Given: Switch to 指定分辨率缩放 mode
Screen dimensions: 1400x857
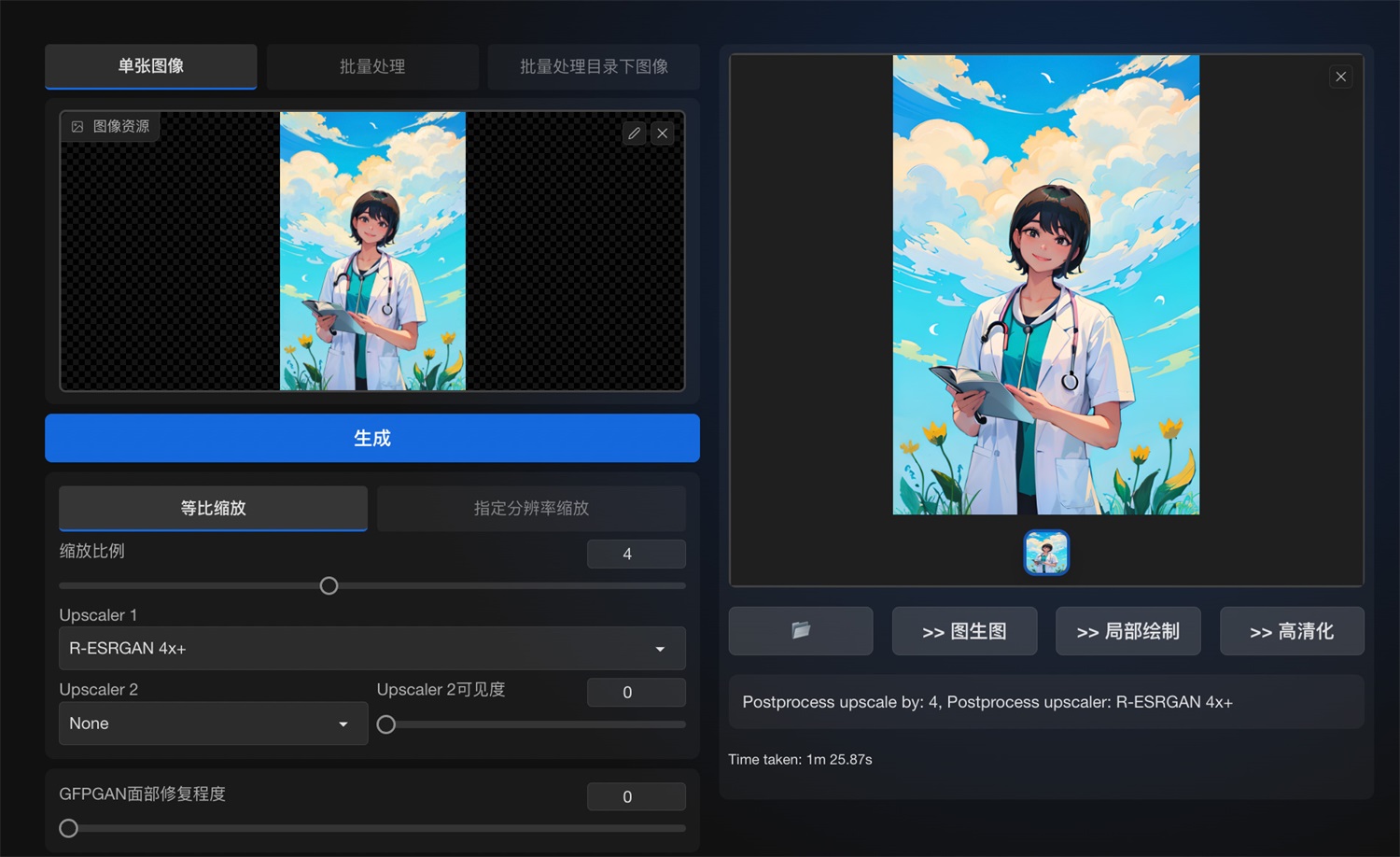Looking at the screenshot, I should (530, 508).
